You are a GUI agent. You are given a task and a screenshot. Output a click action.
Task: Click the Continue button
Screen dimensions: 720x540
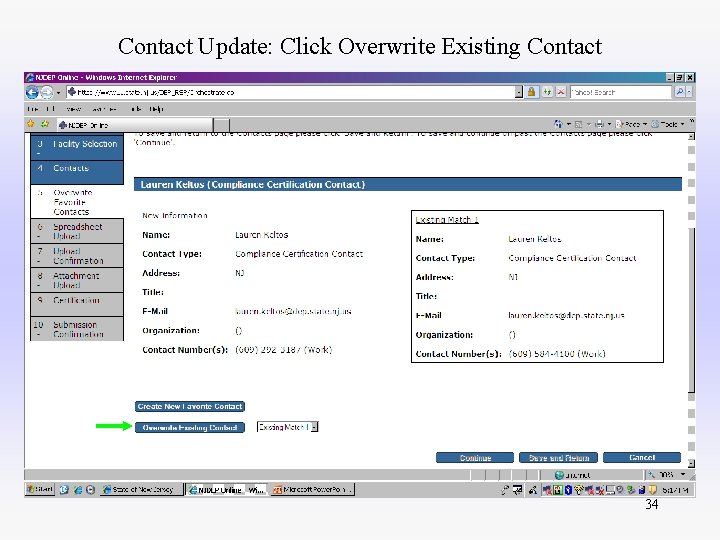pyautogui.click(x=475, y=458)
